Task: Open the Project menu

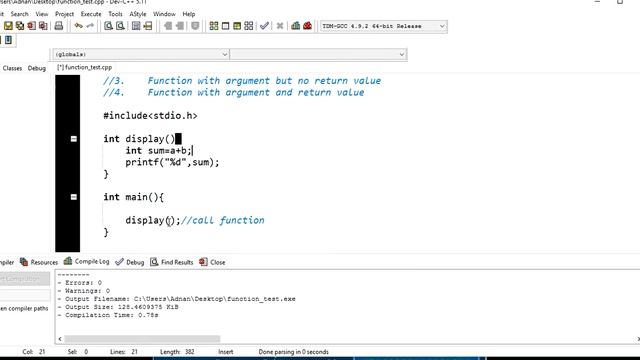Action: click(x=64, y=14)
